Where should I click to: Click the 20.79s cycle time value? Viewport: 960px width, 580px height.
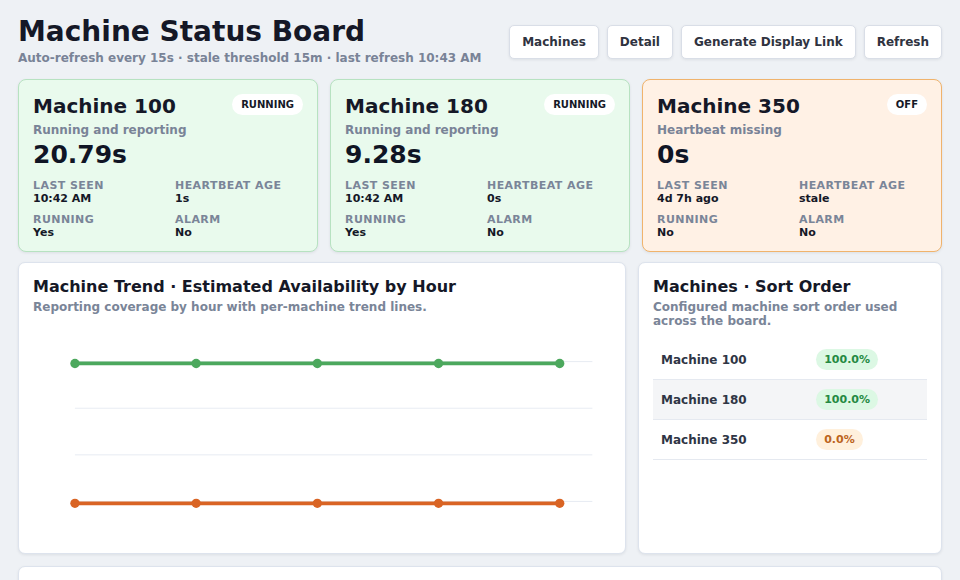[x=80, y=154]
